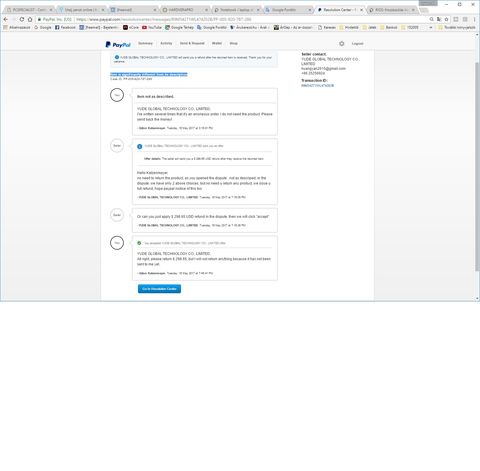480x471 pixels.
Task: Click browser Reload button
Action: (x=22, y=19)
